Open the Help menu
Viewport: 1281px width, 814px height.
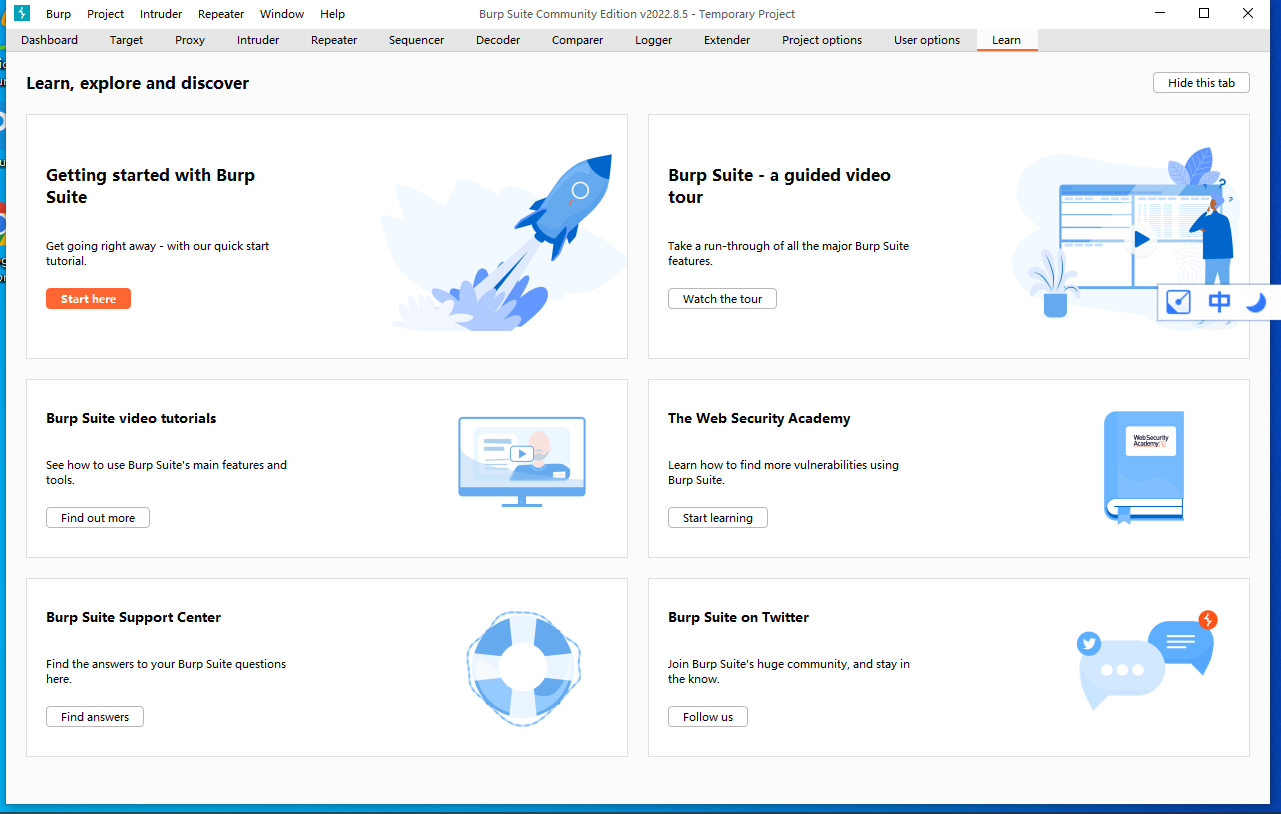(333, 14)
